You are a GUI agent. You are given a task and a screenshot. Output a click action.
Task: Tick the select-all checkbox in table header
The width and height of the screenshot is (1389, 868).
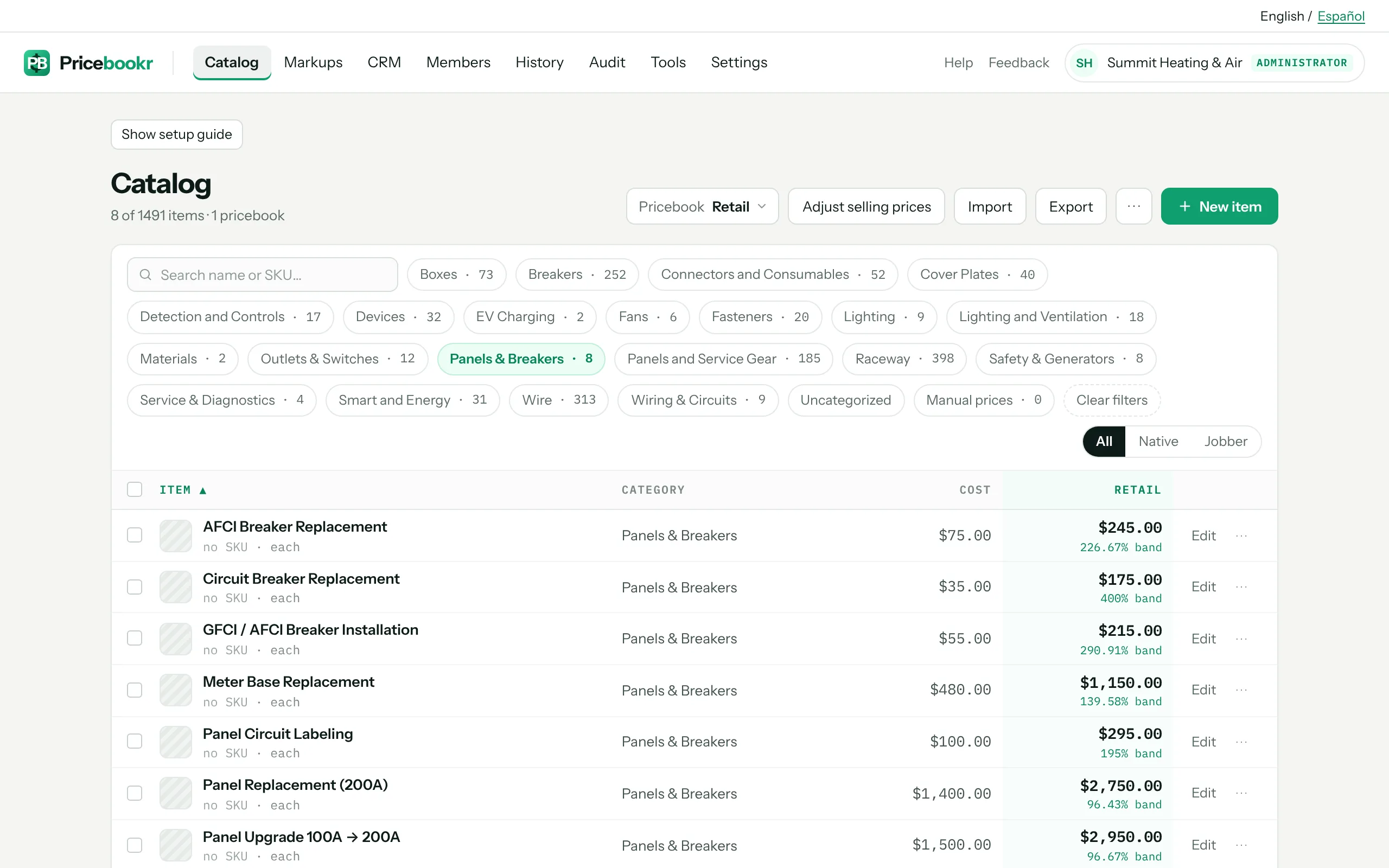pyautogui.click(x=135, y=489)
